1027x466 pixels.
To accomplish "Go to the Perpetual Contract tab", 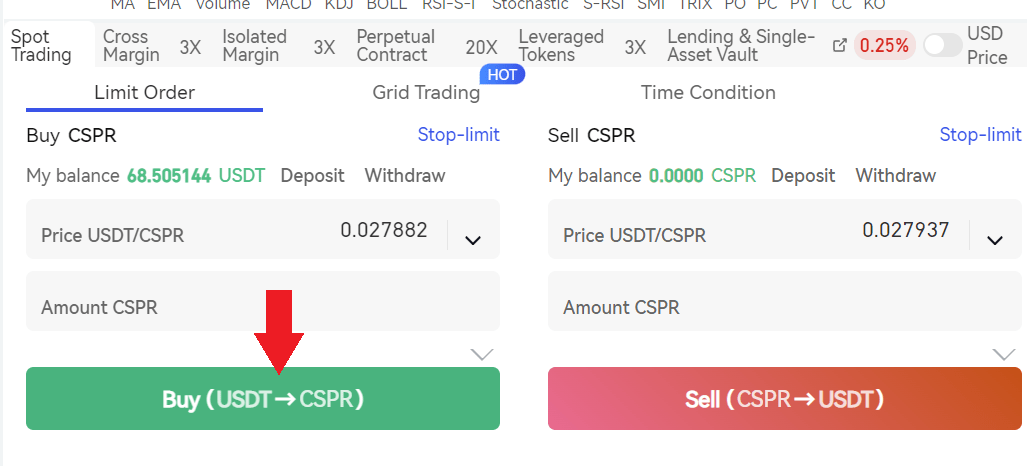I will tap(396, 45).
